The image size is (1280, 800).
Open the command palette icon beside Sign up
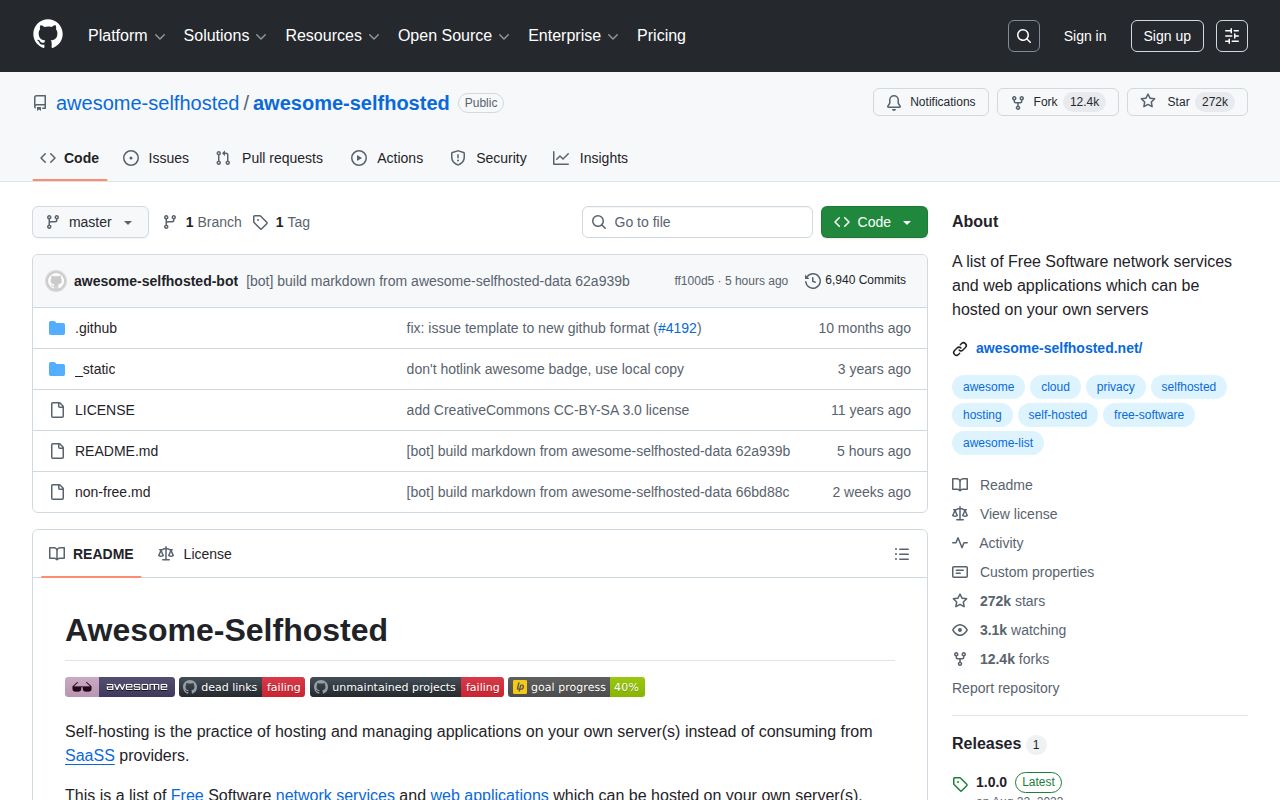pos(1231,35)
